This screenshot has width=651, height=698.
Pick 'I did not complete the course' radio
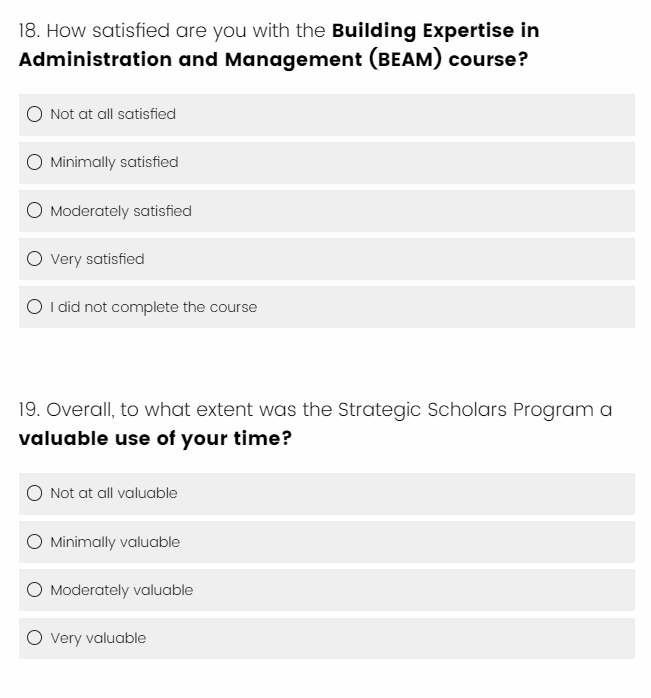click(x=35, y=307)
